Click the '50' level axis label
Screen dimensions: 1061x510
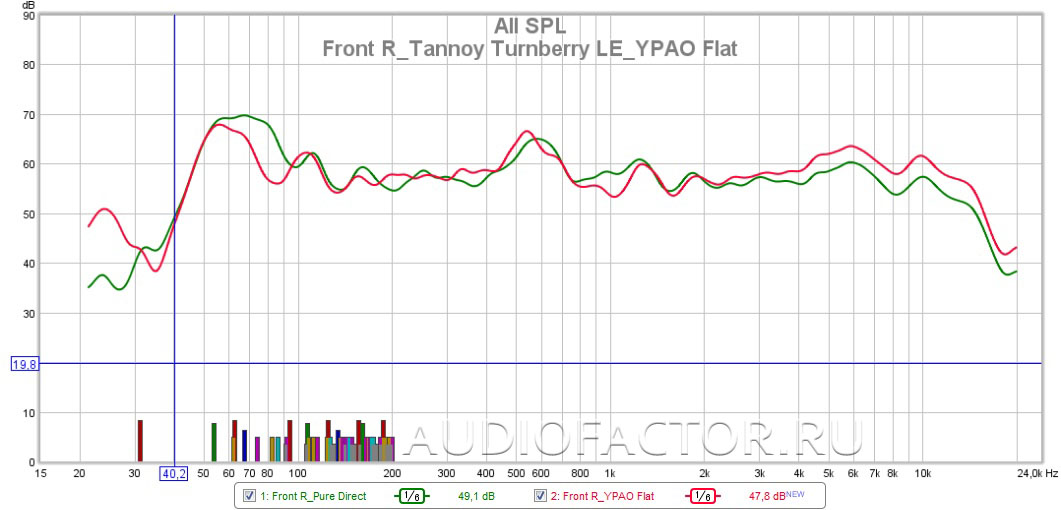coord(28,214)
